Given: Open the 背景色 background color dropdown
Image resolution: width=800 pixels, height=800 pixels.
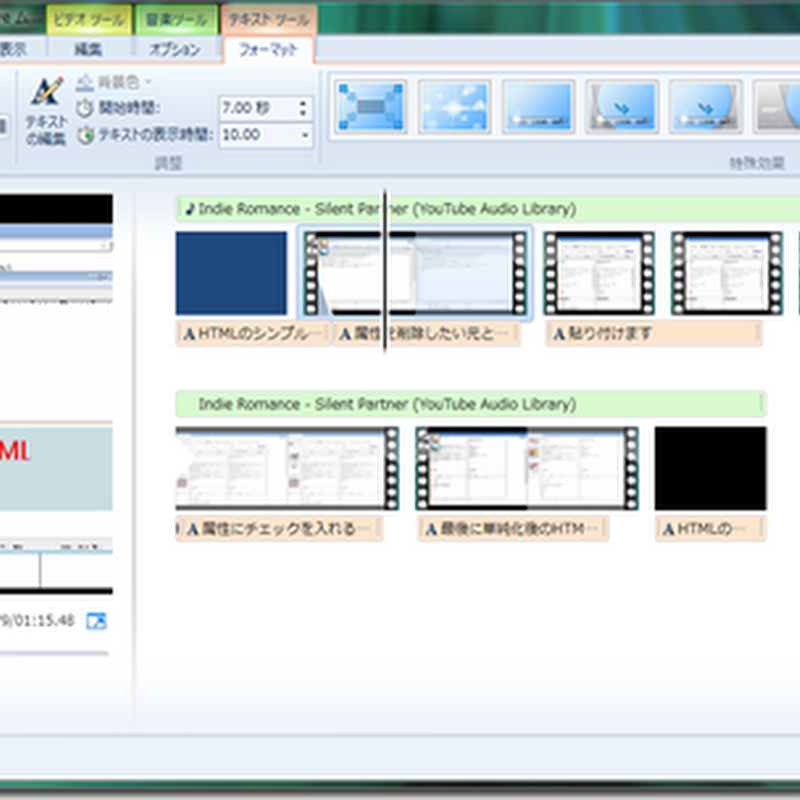Looking at the screenshot, I should pos(114,82).
